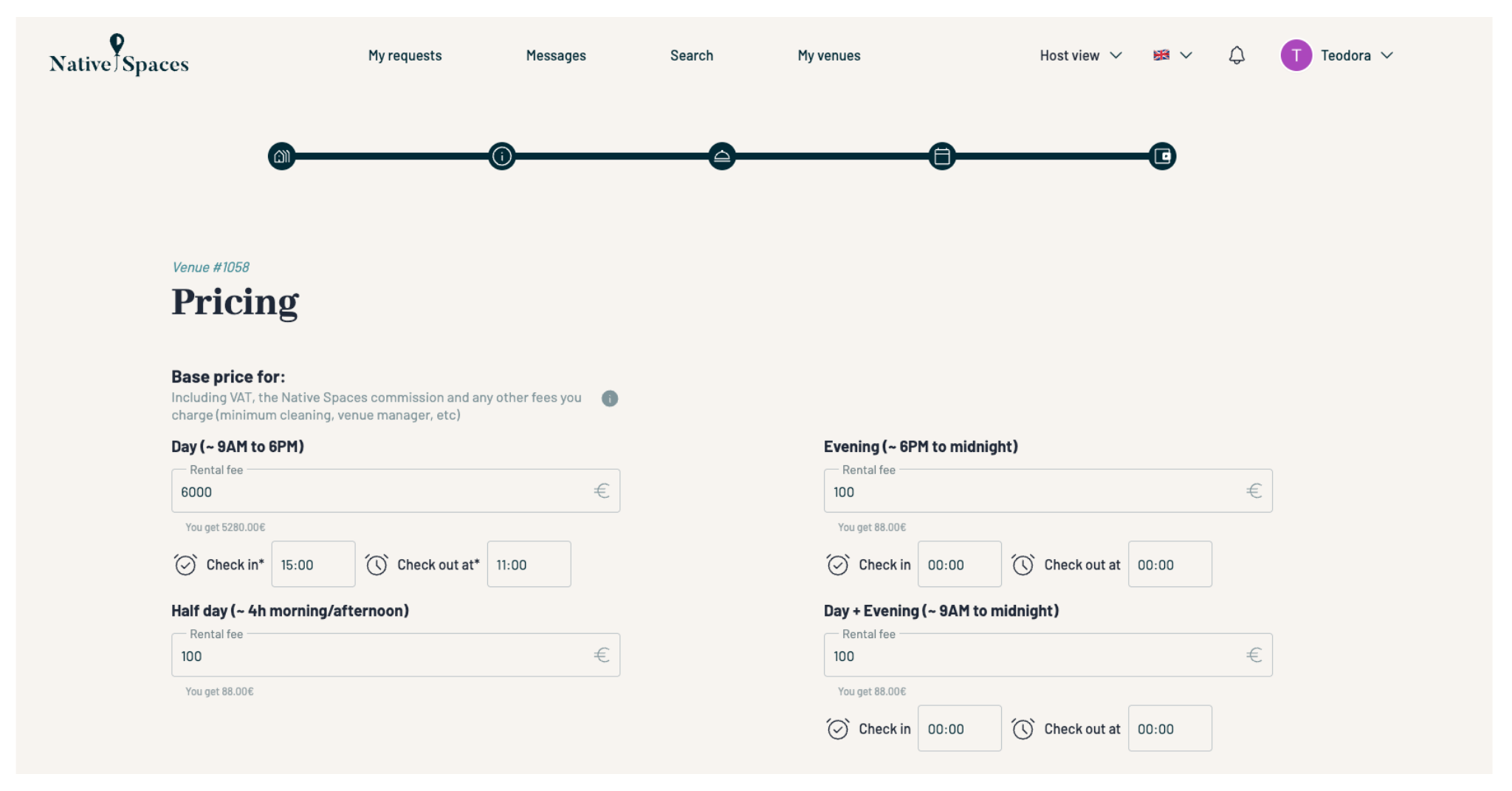Click info icon beside base price description
The height and width of the screenshot is (791, 1512).
pos(609,399)
